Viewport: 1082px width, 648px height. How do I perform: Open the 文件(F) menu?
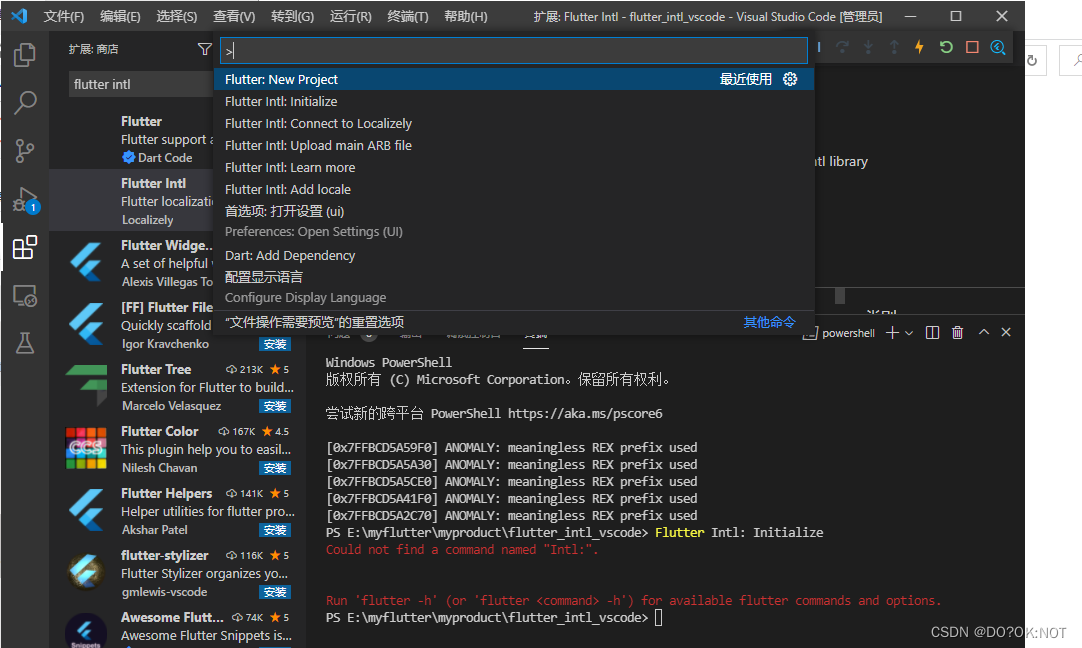[63, 16]
